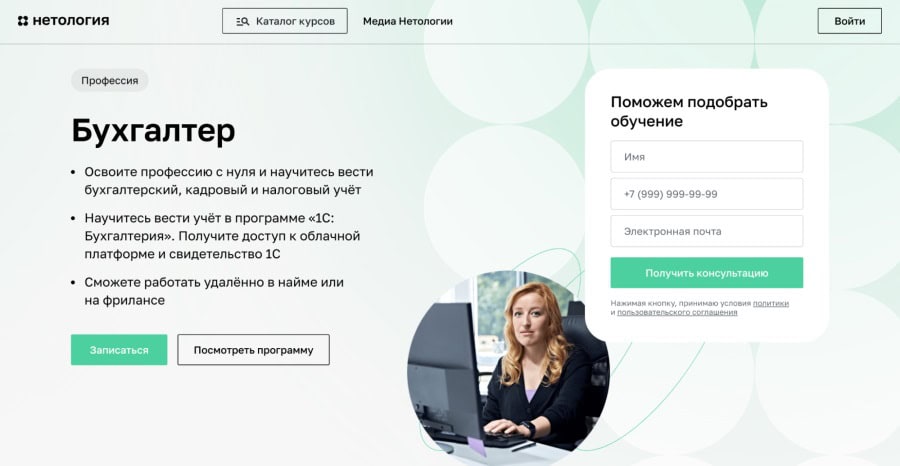Focus the phone number field +7 (999)
Viewport: 900px width, 466px height.
707,194
